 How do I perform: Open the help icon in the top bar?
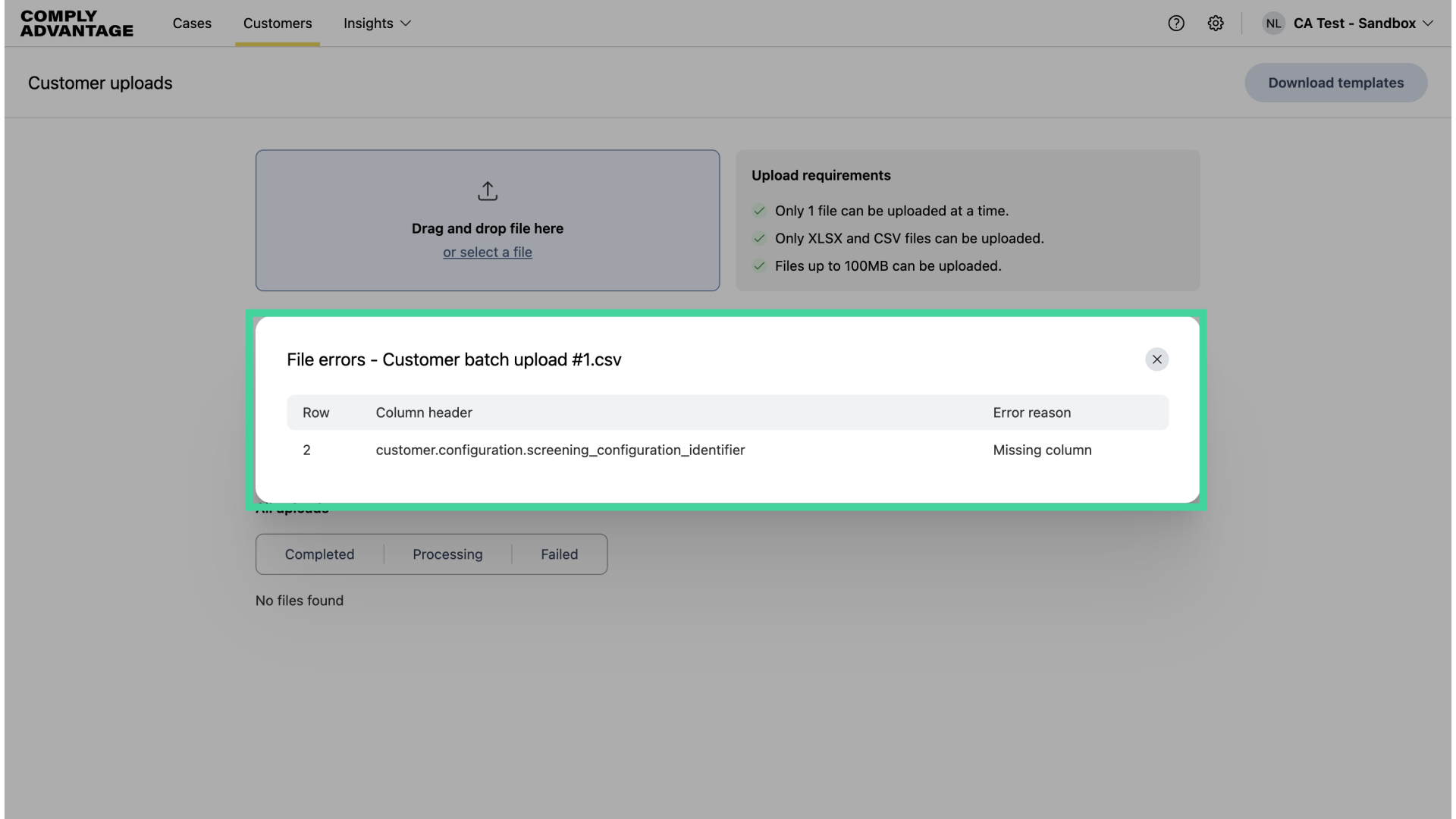coord(1176,24)
